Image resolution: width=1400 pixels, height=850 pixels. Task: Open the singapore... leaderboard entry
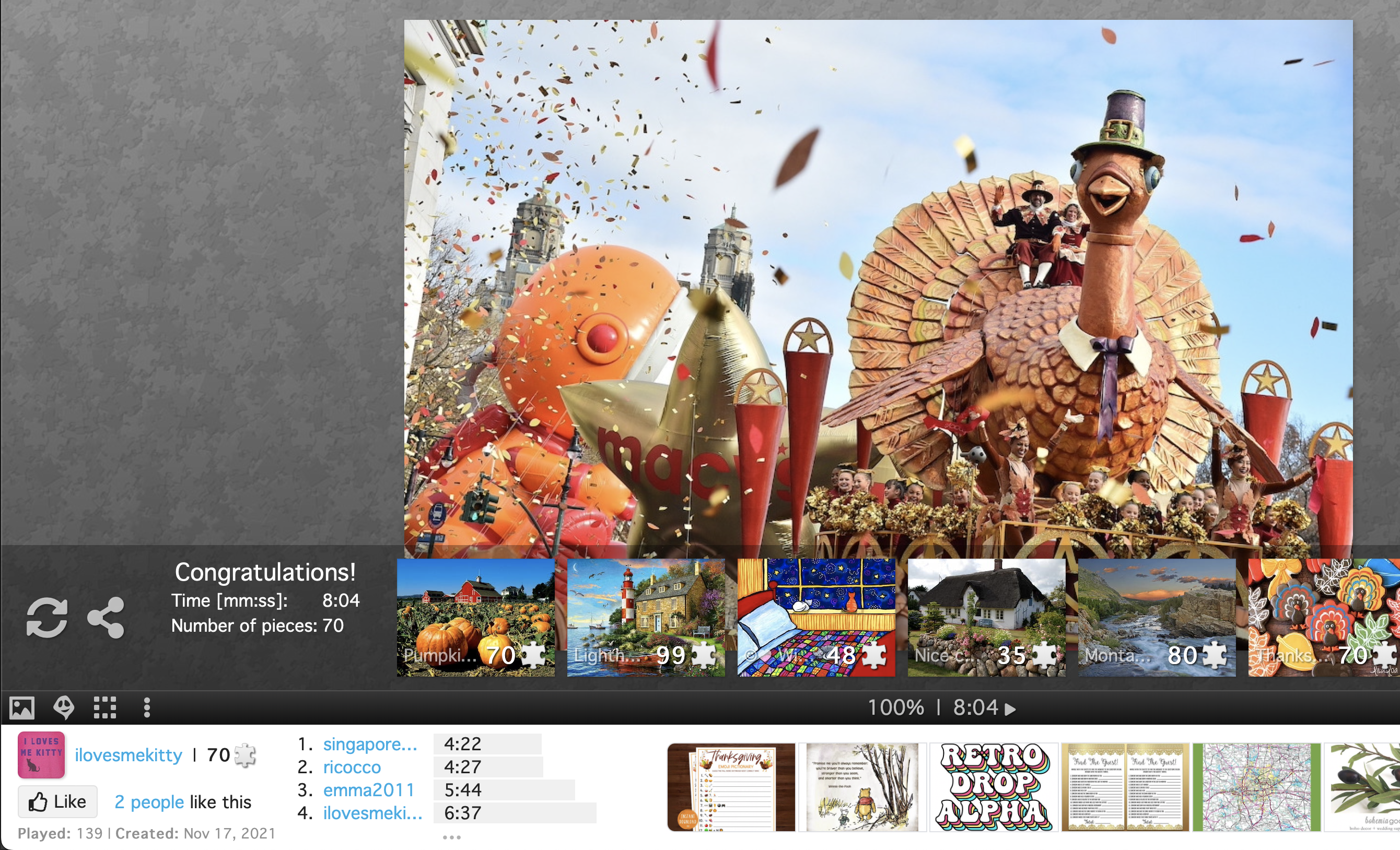370,744
